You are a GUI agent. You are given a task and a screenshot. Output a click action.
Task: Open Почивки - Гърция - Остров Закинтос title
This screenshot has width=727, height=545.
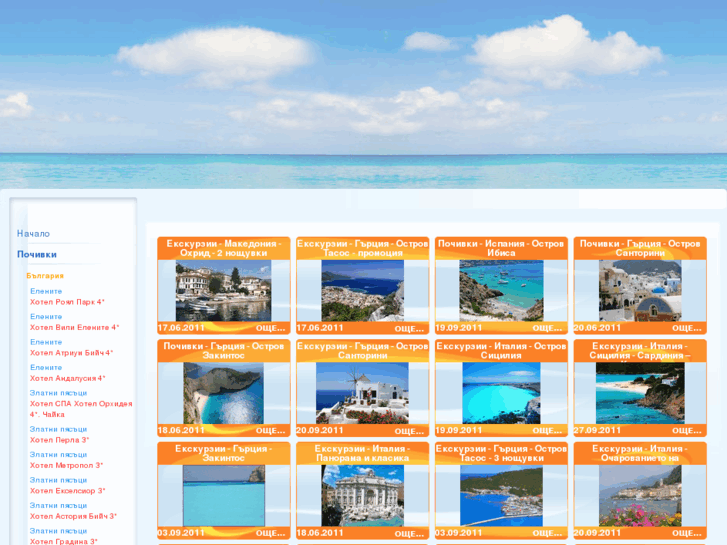223,351
